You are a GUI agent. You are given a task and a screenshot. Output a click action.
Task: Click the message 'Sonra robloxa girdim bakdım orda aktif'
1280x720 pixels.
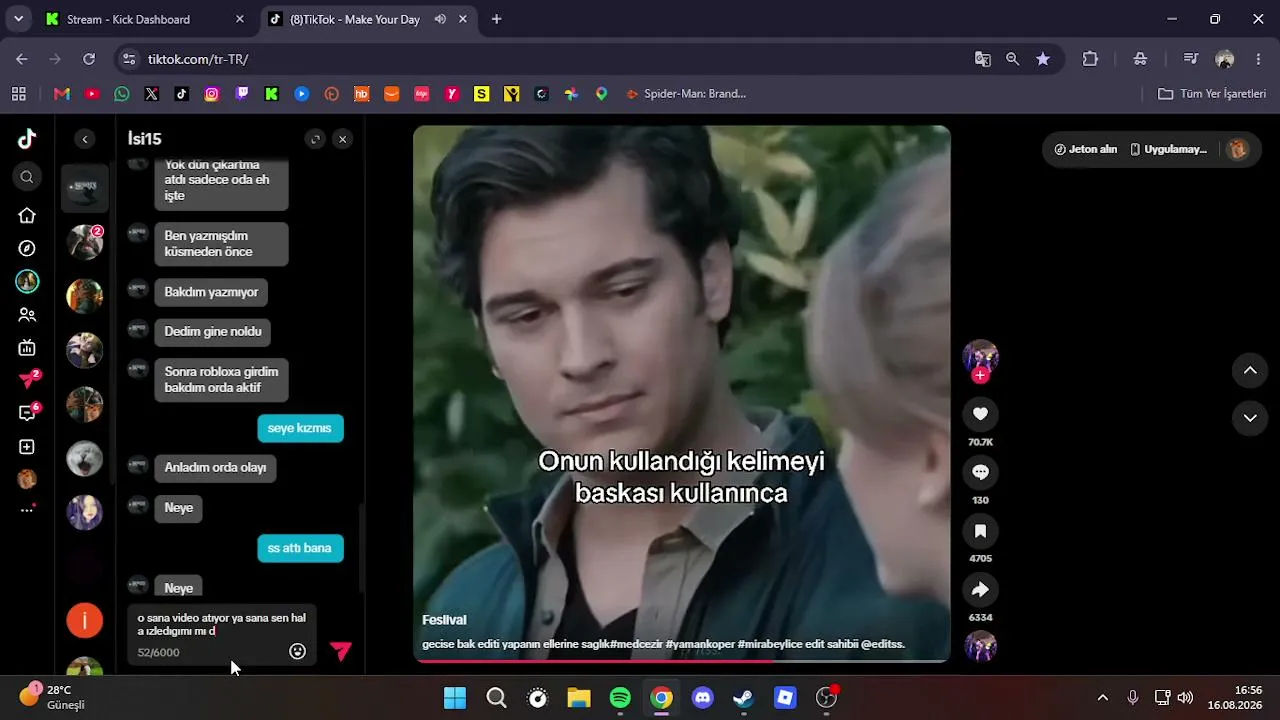(x=221, y=379)
